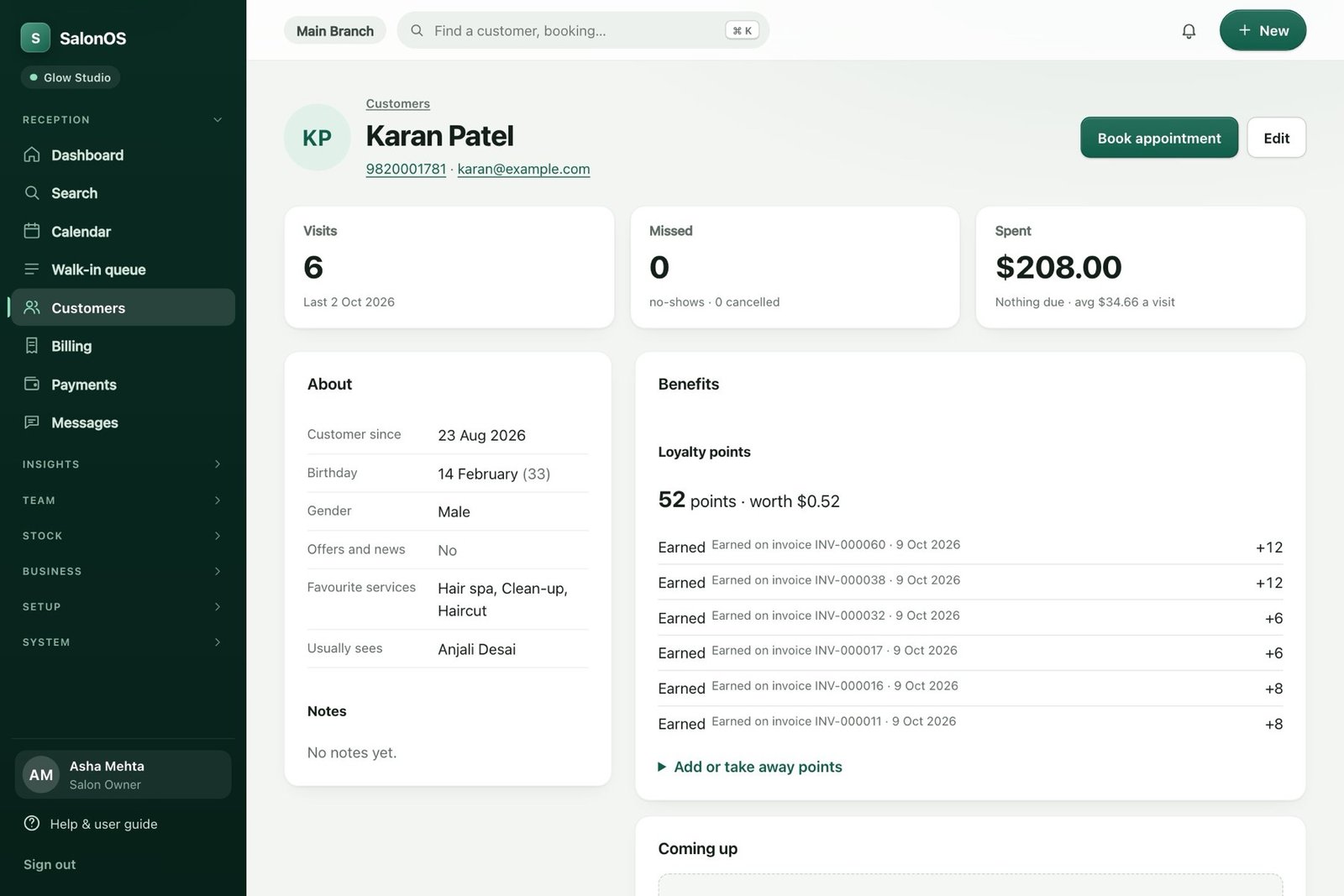Click the No notes yet text
Screen dimensions: 1344x896
[x=351, y=752]
